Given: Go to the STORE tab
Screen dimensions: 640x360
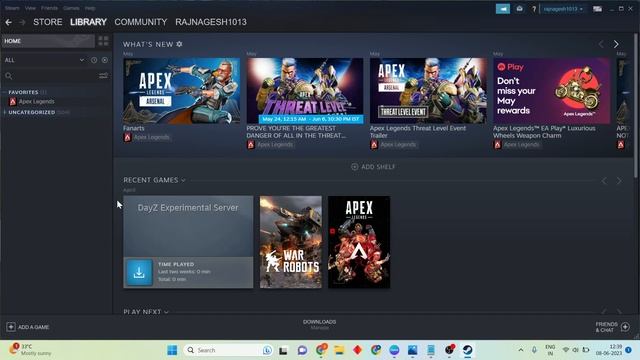Looking at the screenshot, I should pos(48,22).
